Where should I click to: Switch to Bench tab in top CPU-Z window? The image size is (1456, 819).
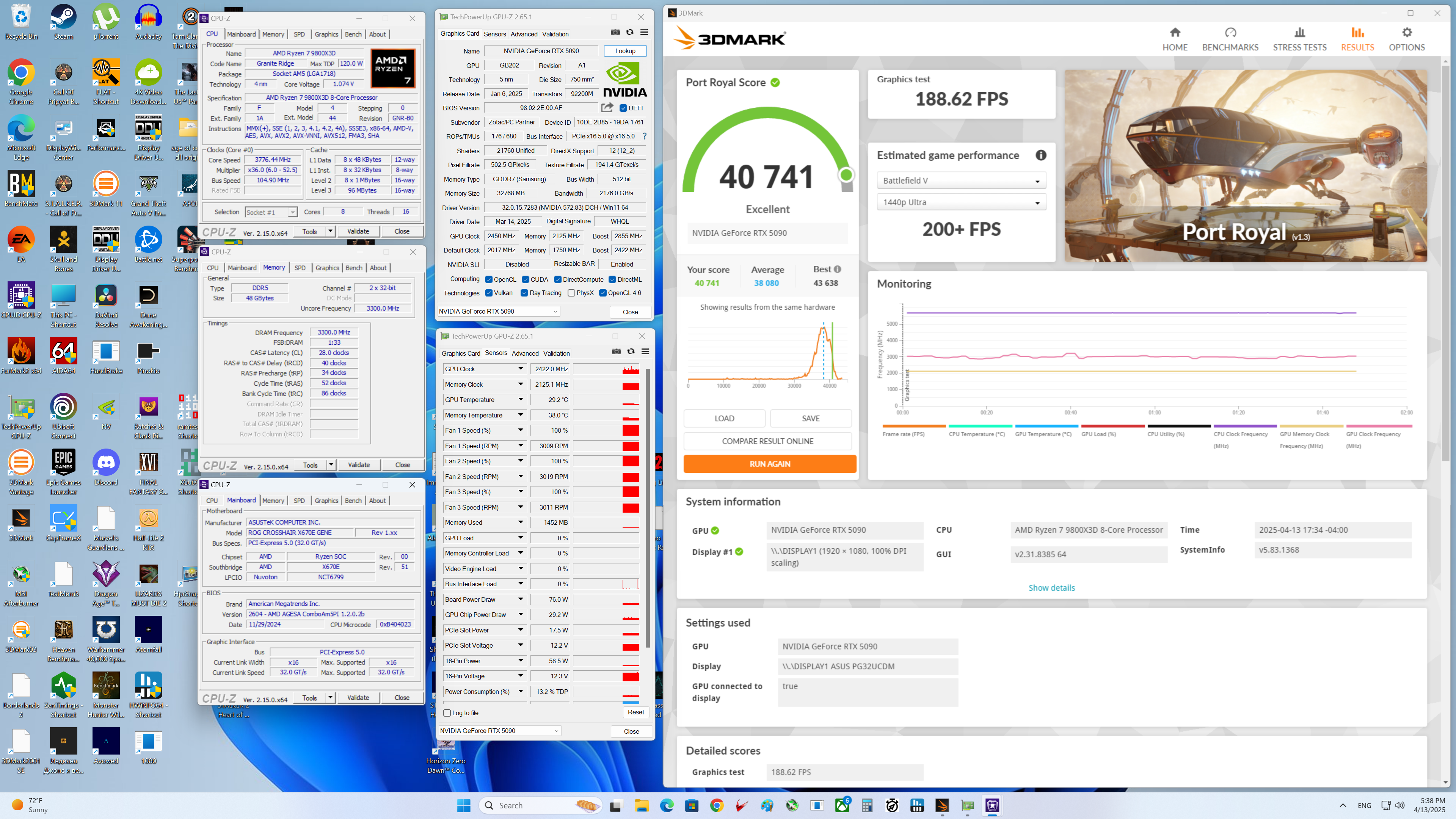353,35
